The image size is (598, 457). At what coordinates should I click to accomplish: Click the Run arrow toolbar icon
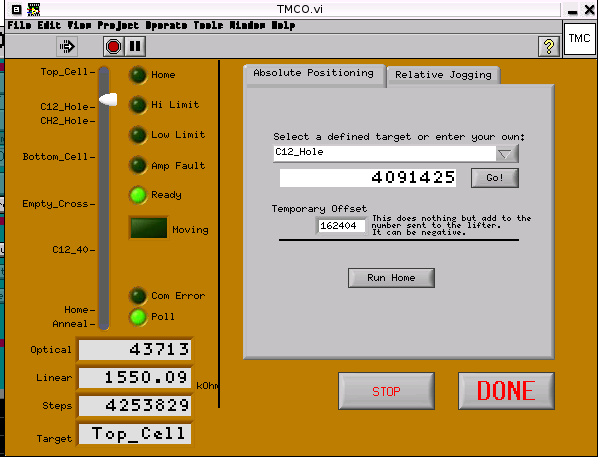point(67,47)
